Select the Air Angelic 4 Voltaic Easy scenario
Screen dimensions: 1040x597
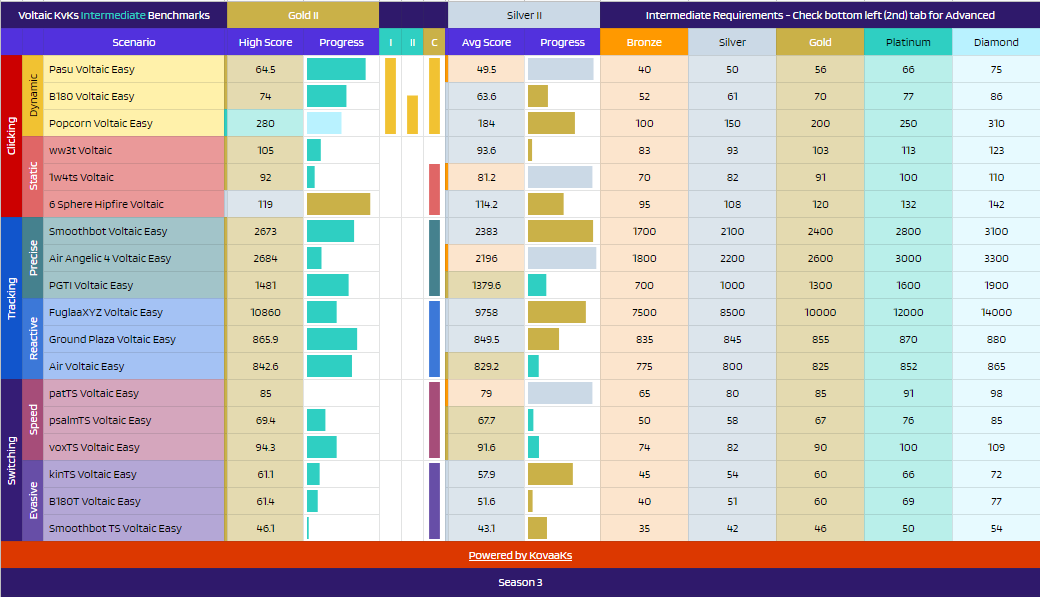click(x=133, y=258)
